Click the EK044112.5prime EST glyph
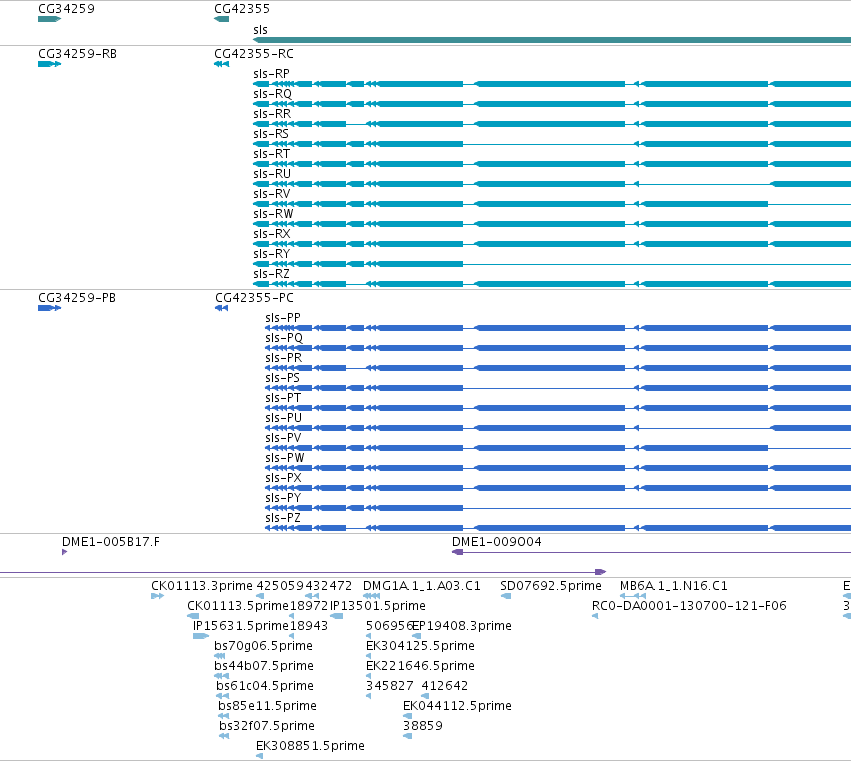The height and width of the screenshot is (761, 851). pos(408,716)
